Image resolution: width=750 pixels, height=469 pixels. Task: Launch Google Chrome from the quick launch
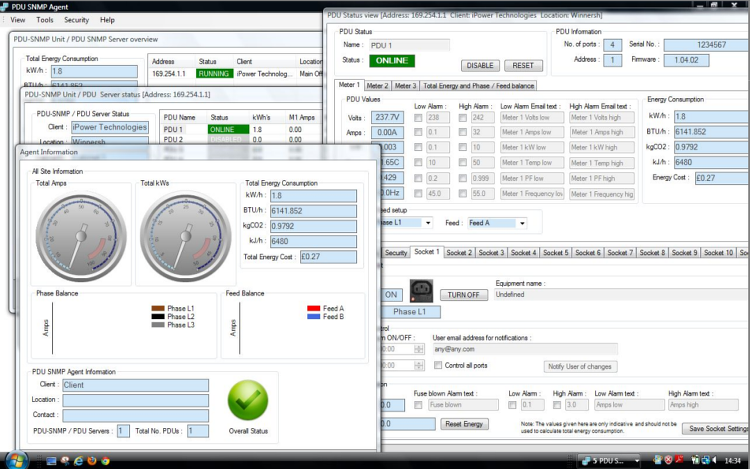[x=105, y=461]
